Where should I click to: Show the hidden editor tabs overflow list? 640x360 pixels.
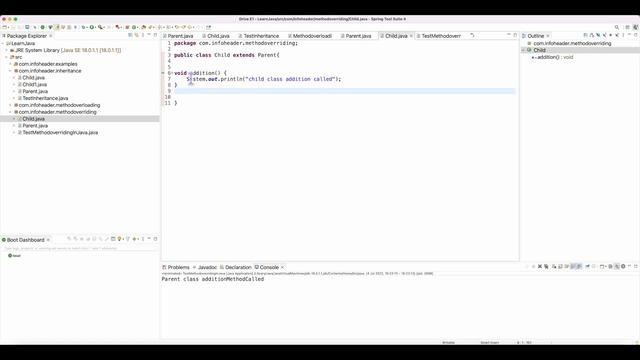pyautogui.click(x=472, y=36)
